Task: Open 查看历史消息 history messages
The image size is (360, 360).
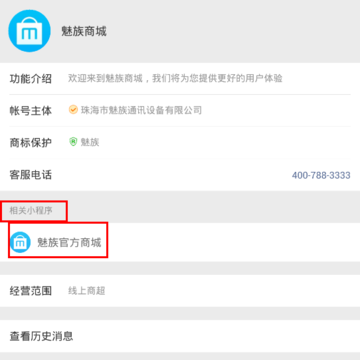Action: point(41,336)
